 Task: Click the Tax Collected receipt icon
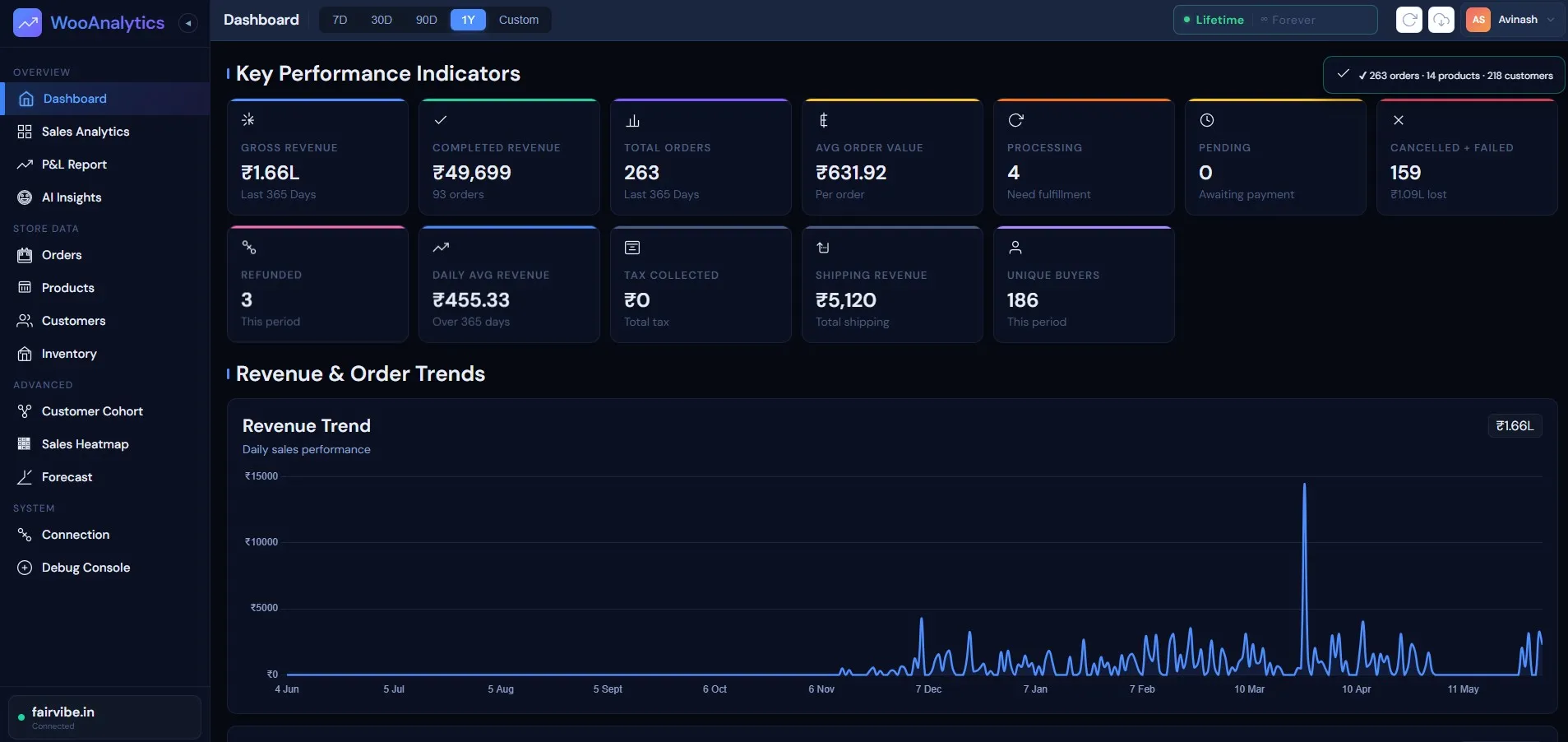click(632, 248)
